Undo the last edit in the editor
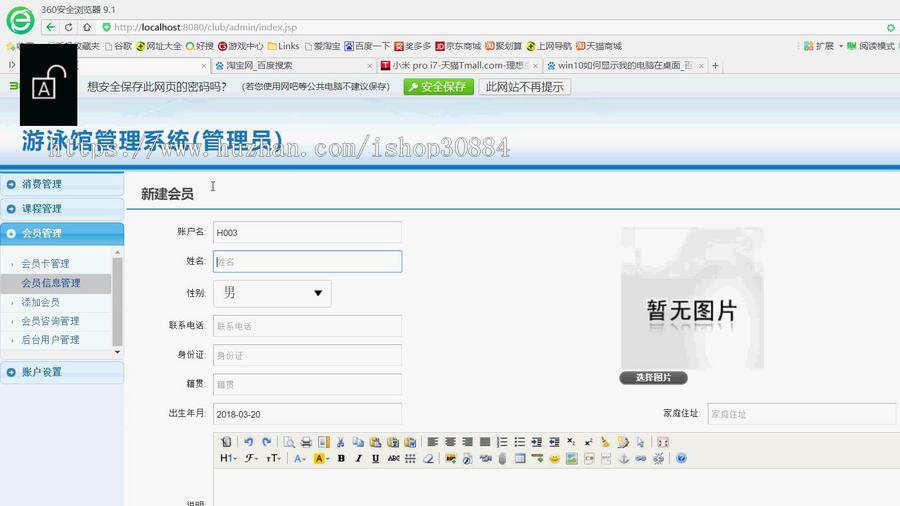The height and width of the screenshot is (506, 900). pyautogui.click(x=249, y=442)
